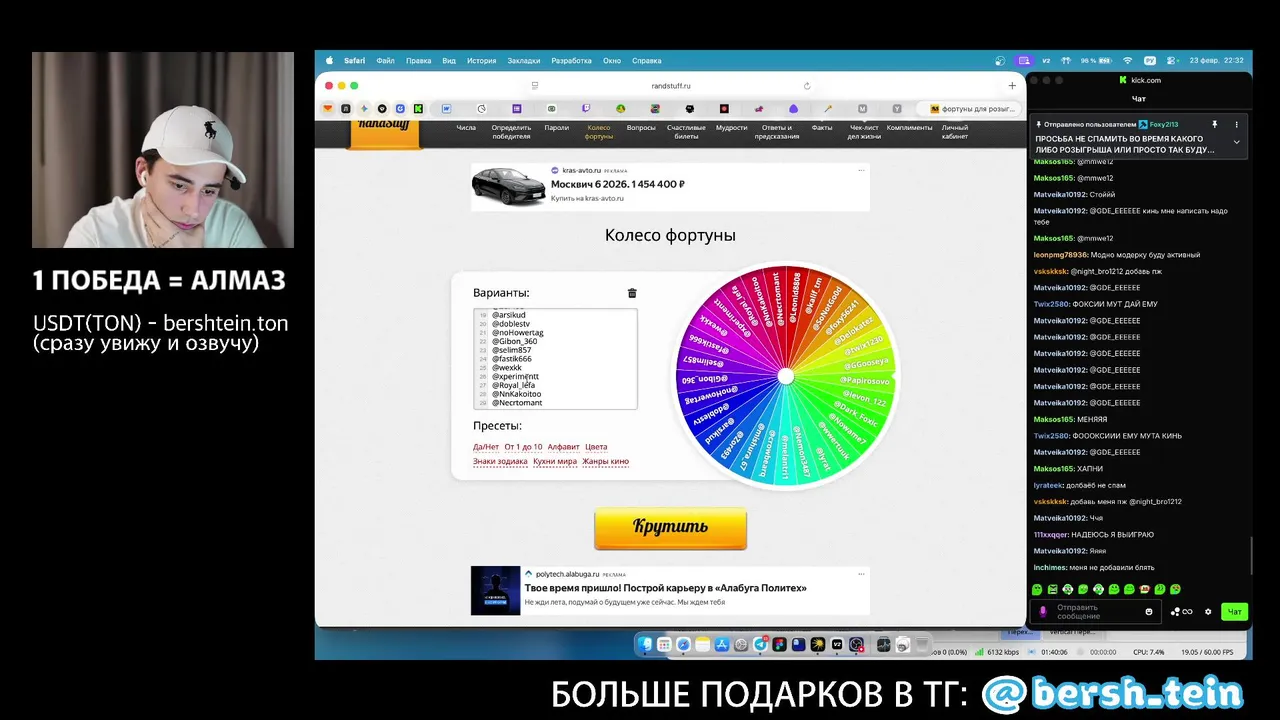Open the Числа section of randstuff

(466, 128)
